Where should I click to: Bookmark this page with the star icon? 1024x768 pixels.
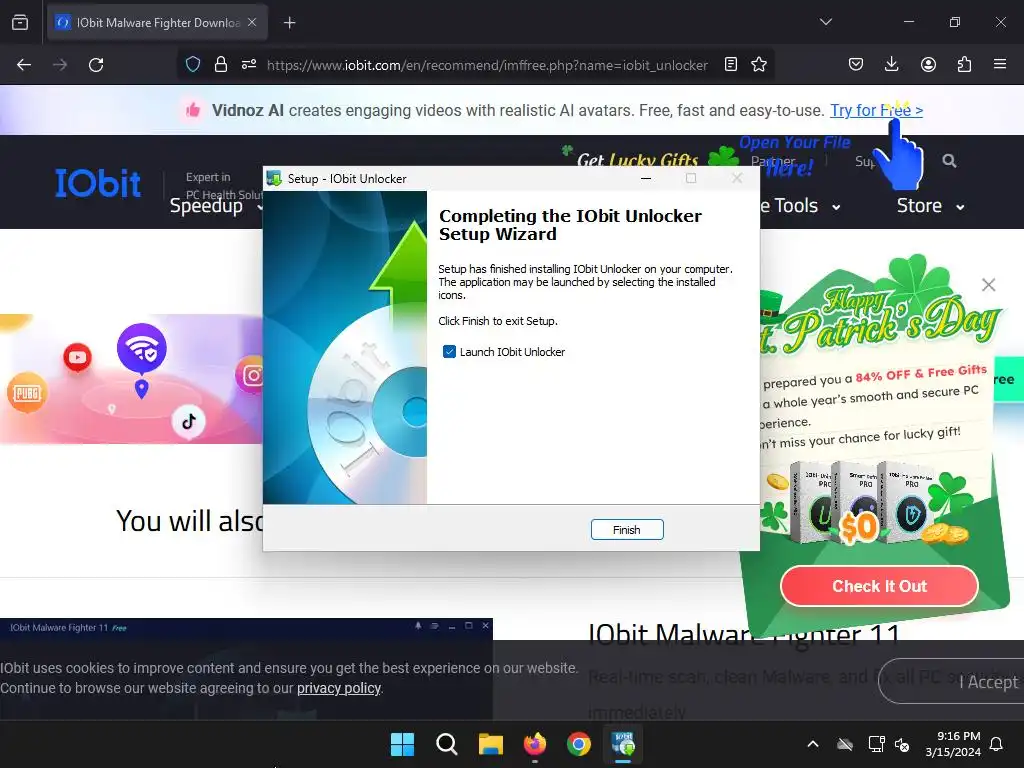[x=758, y=65]
